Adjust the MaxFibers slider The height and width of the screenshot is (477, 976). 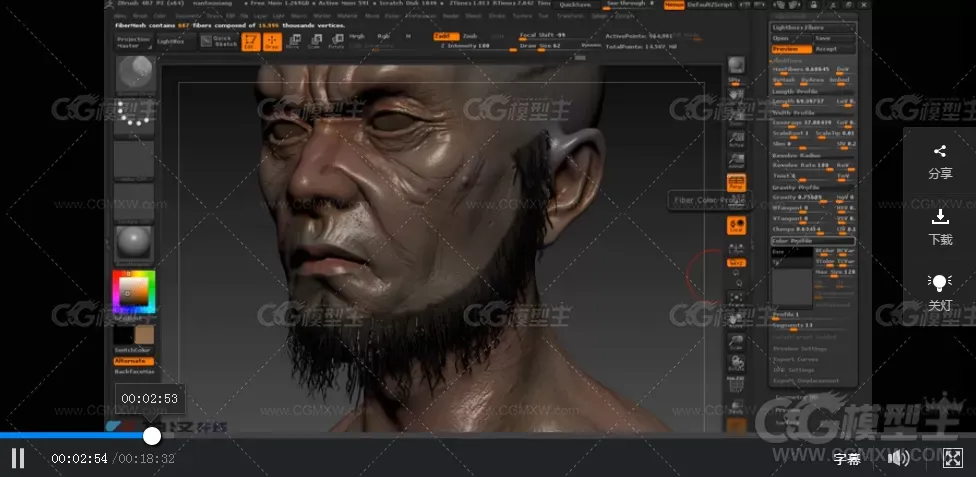coord(802,69)
